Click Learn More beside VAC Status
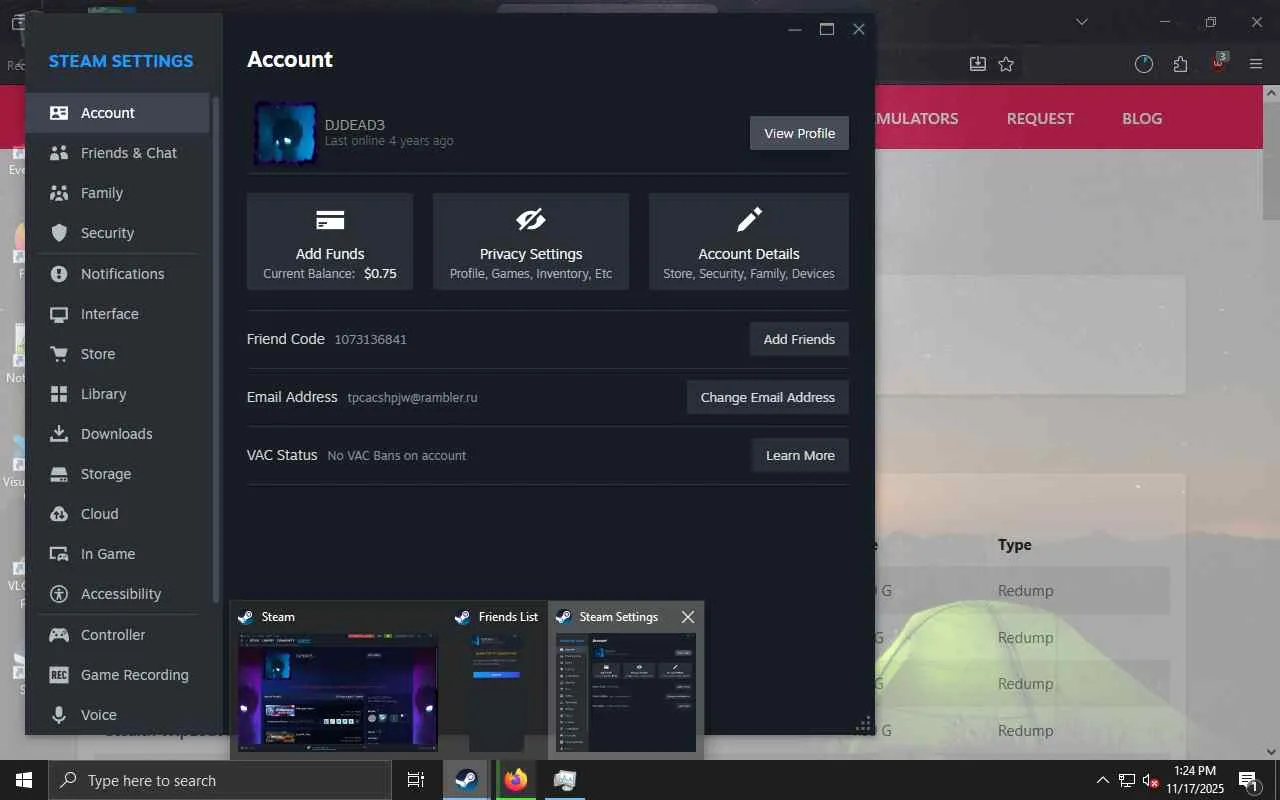The height and width of the screenshot is (800, 1280). 800,455
